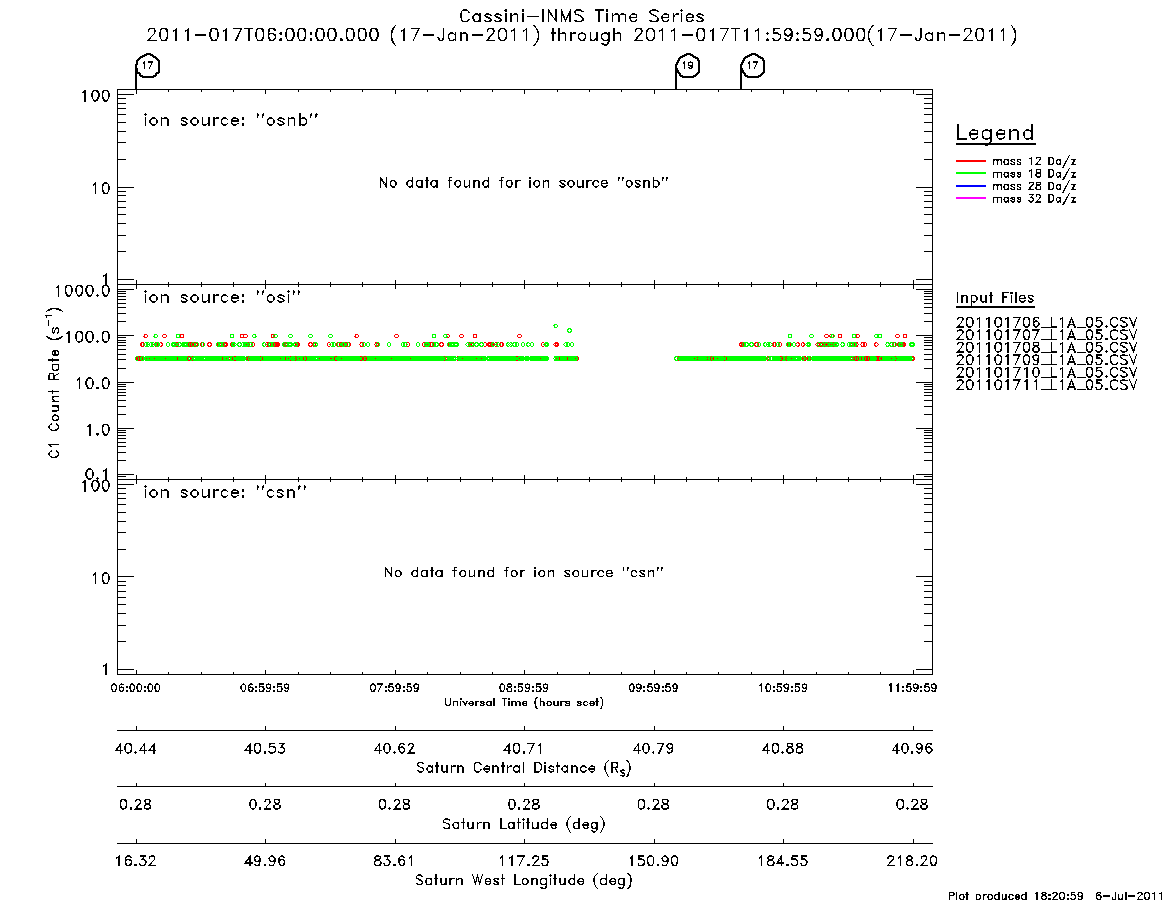Click the 07:59:59 time axis tick label

395,688
